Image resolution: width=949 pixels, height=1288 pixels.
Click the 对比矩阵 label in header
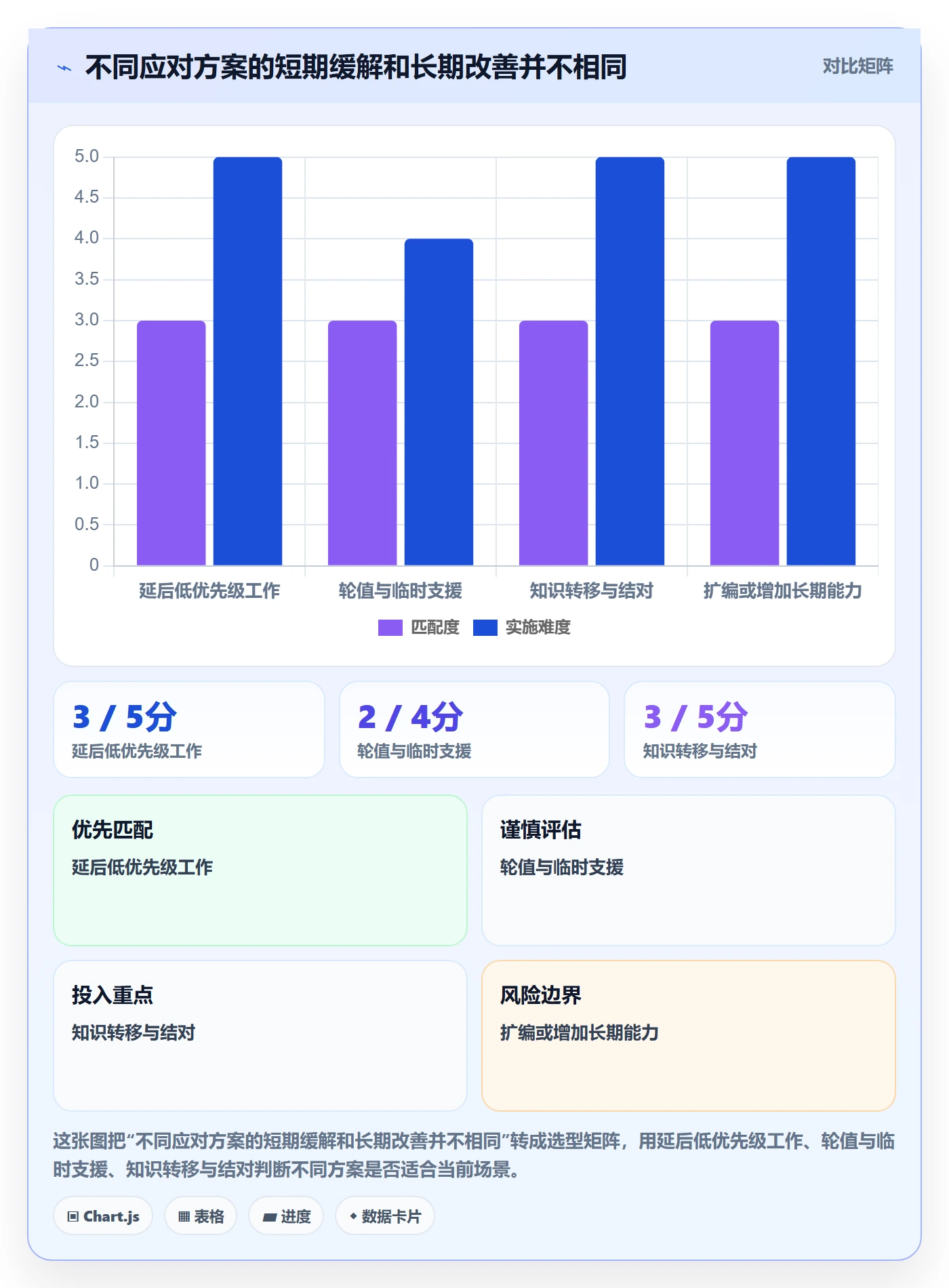[x=857, y=66]
